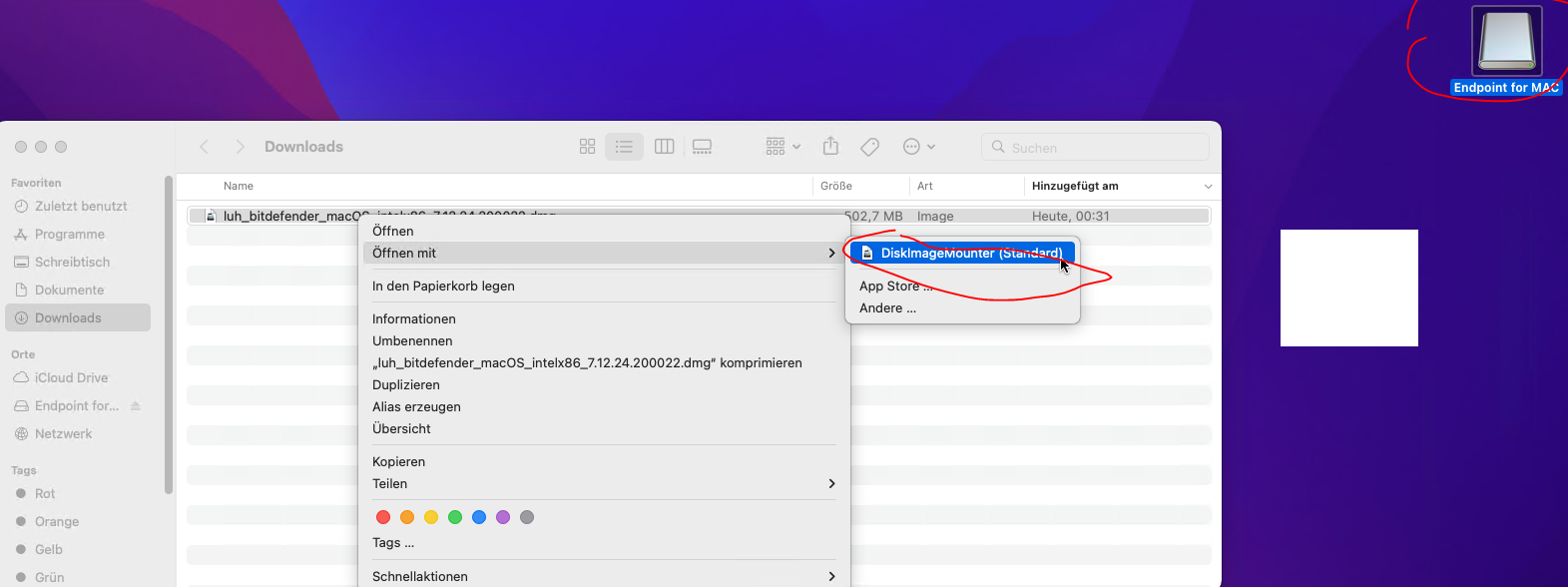The image size is (1568, 587).
Task: Click the Heute, 00:31 date cell
Action: pos(1071,216)
